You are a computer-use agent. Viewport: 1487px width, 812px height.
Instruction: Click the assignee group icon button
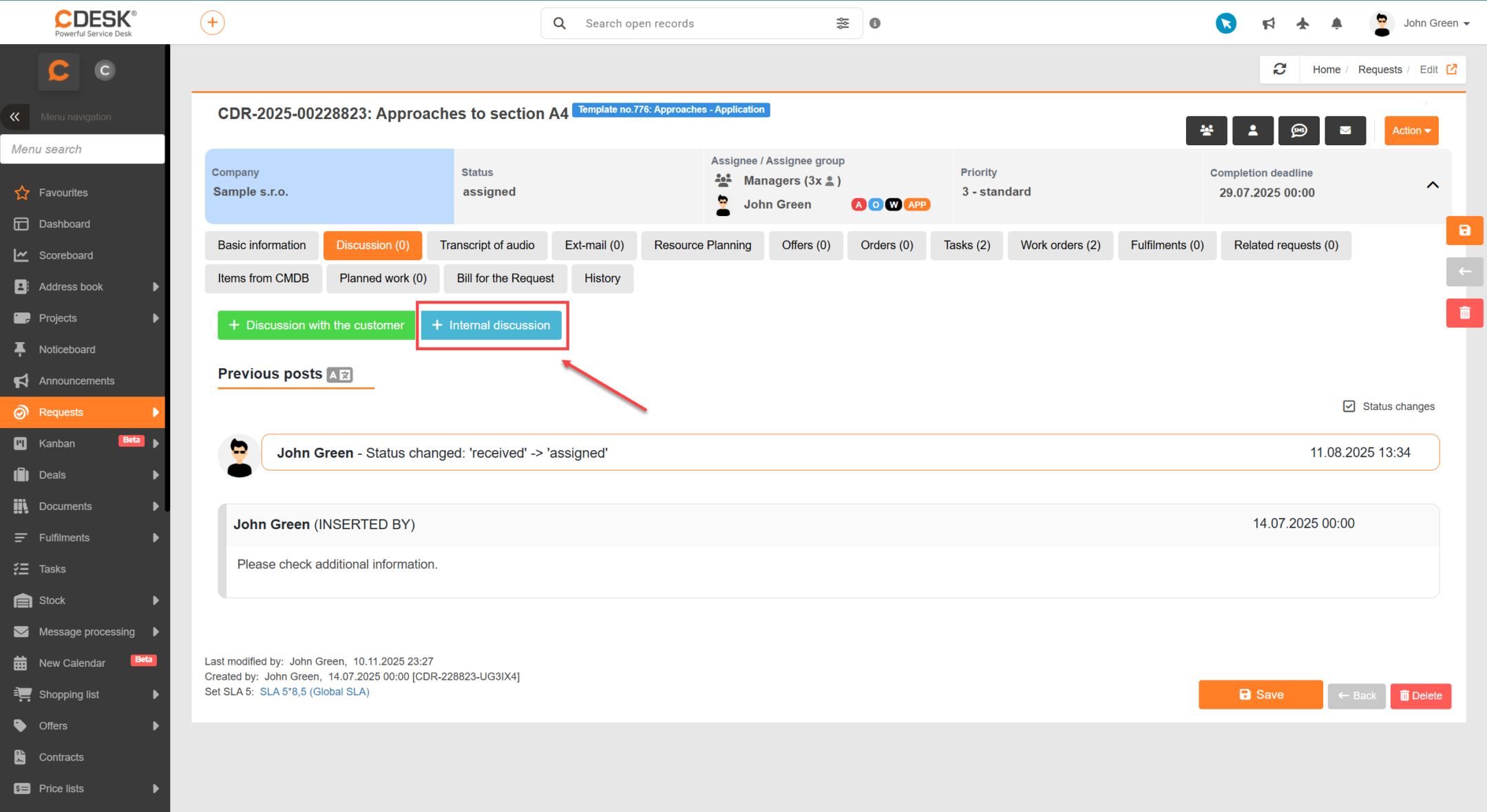(x=1206, y=130)
